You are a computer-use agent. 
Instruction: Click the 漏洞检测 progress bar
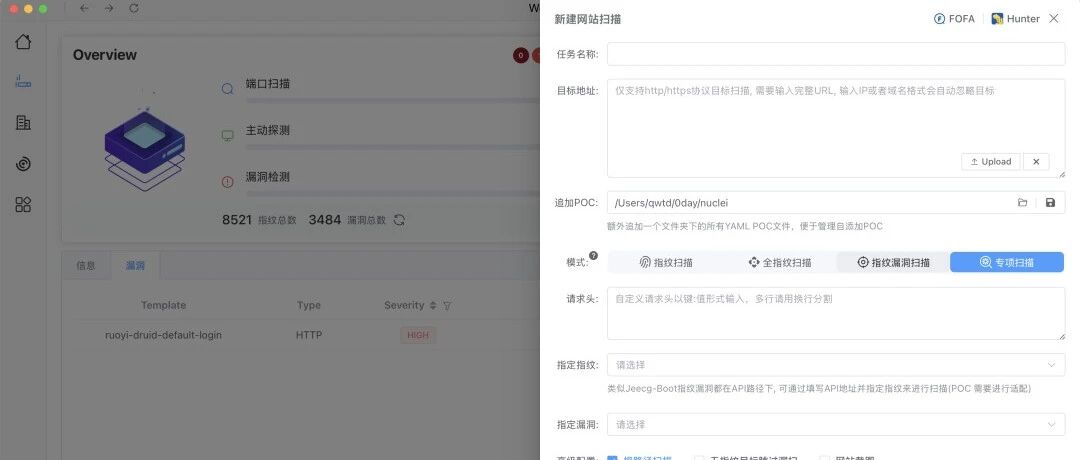(x=393, y=194)
